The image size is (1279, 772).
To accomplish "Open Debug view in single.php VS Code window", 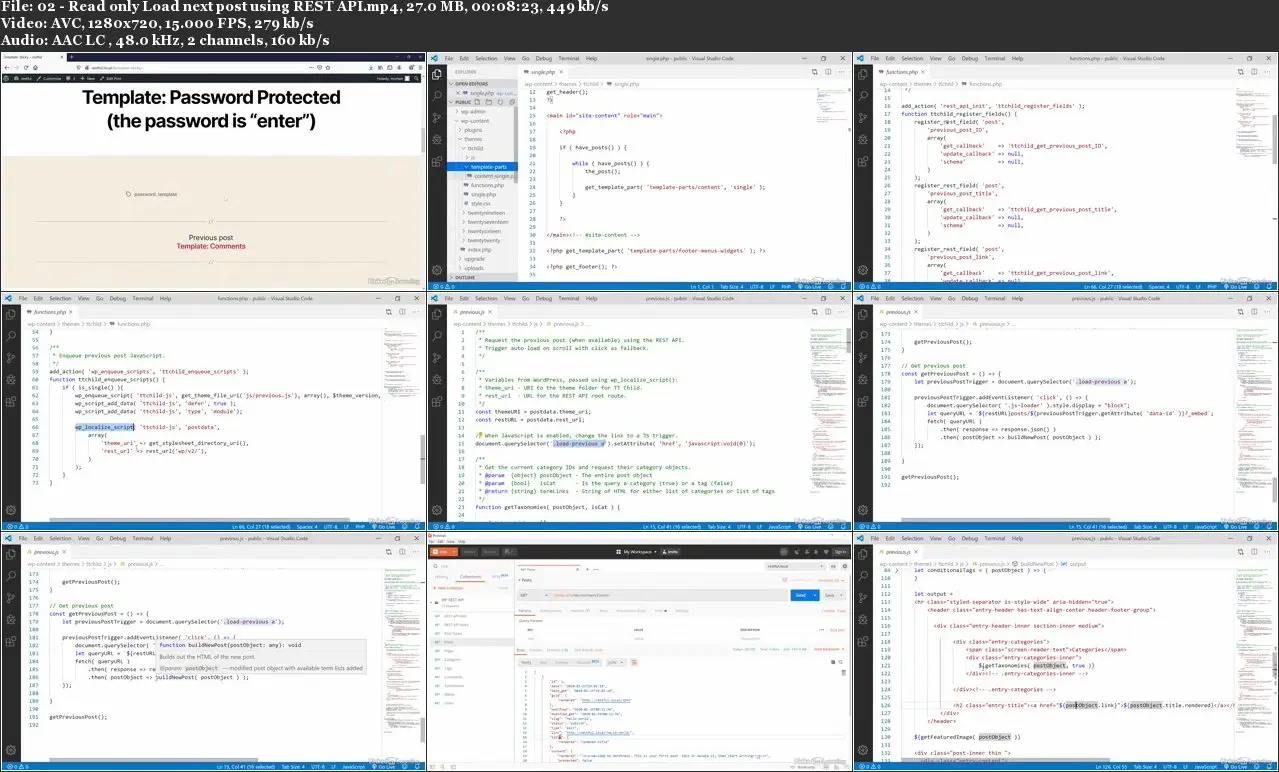I will [x=436, y=140].
